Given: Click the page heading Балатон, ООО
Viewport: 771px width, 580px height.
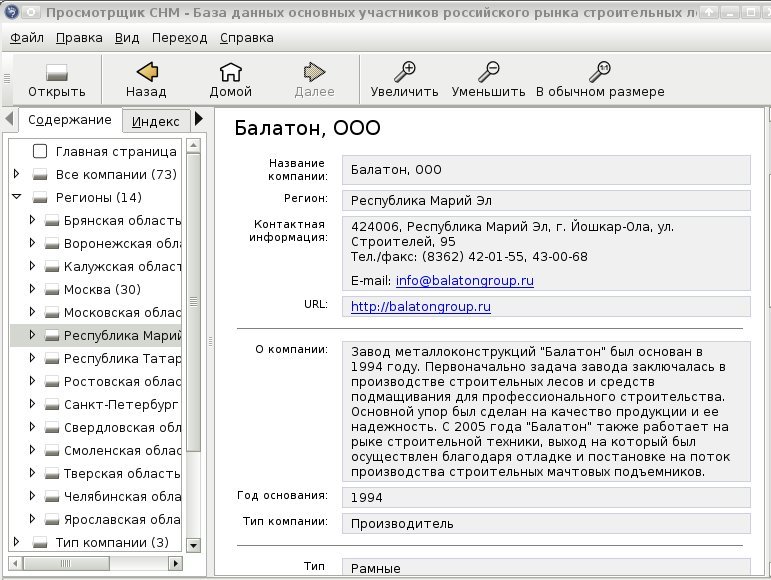Looking at the screenshot, I should pyautogui.click(x=307, y=128).
